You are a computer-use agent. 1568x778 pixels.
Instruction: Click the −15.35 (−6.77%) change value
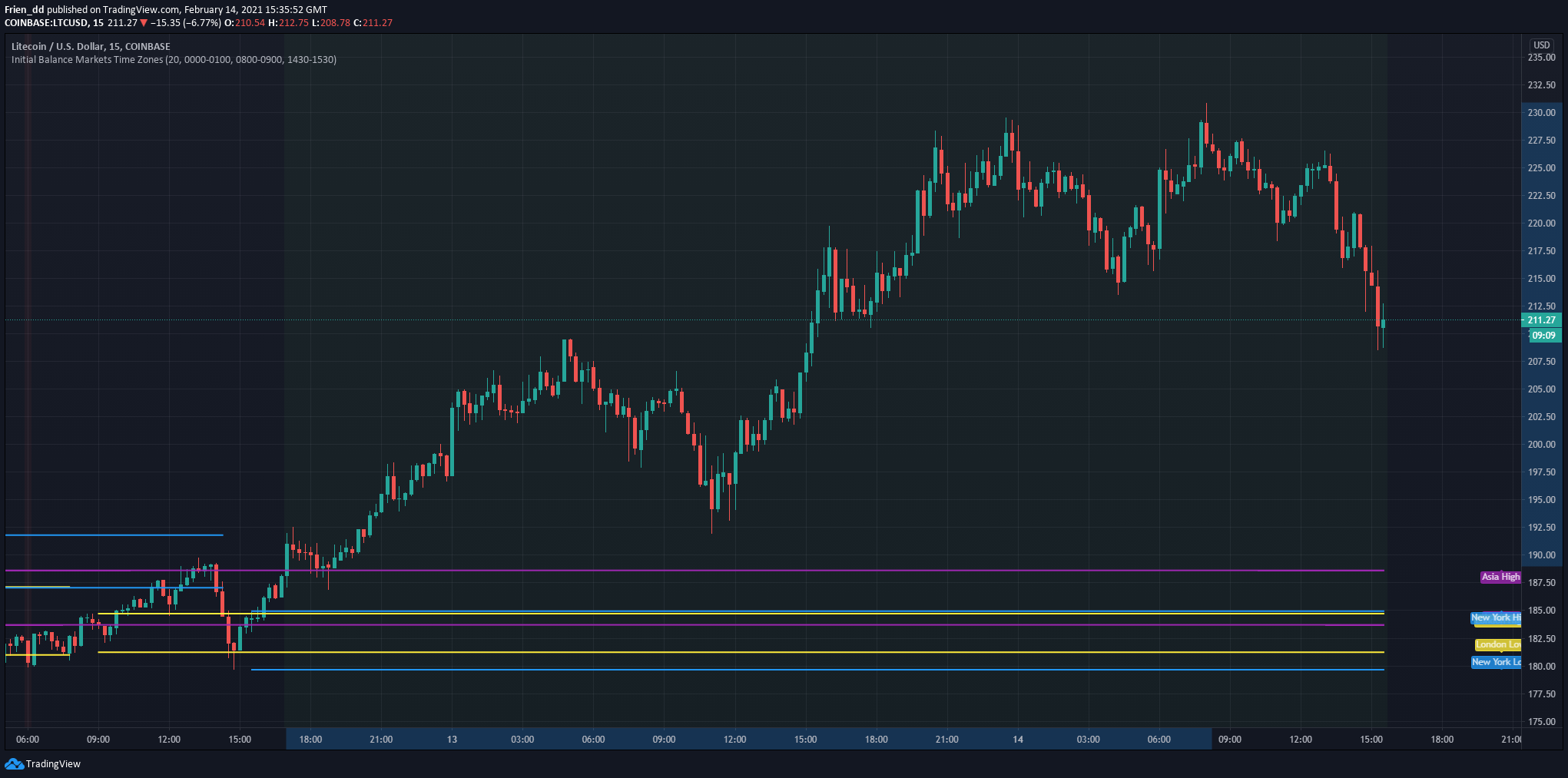point(186,23)
